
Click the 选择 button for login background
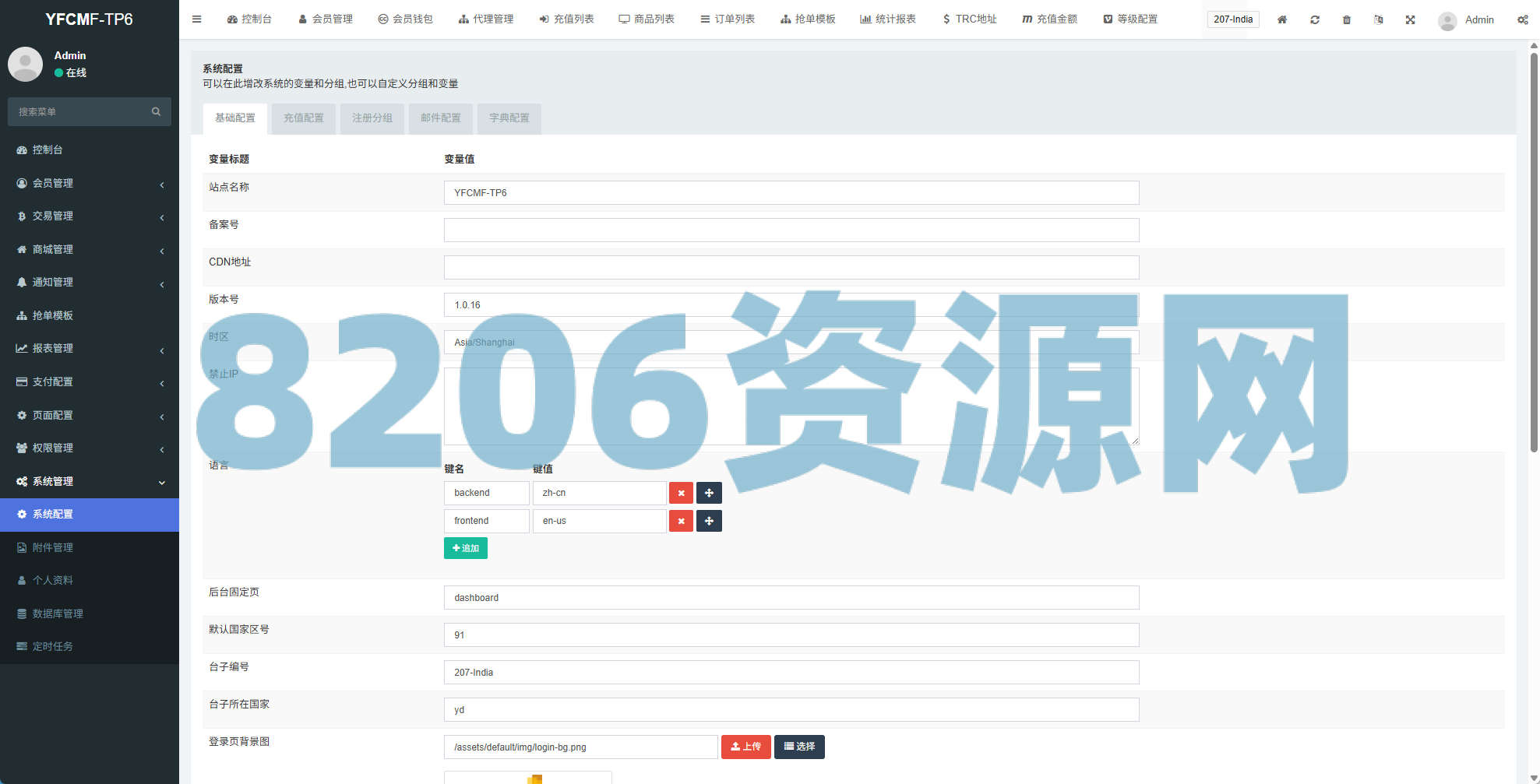tap(799, 747)
